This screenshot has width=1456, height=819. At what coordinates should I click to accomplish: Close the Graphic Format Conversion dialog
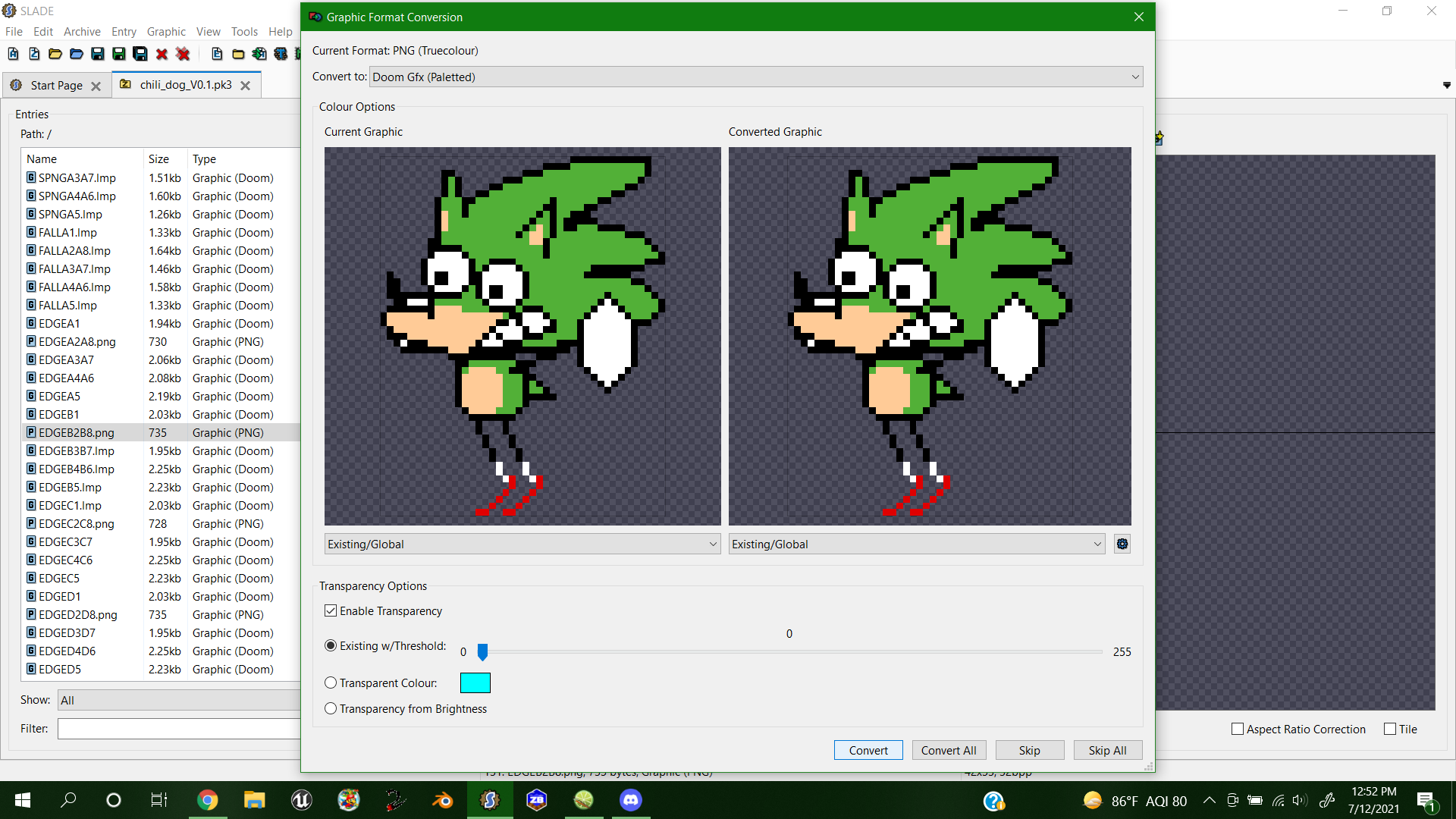point(1138,17)
